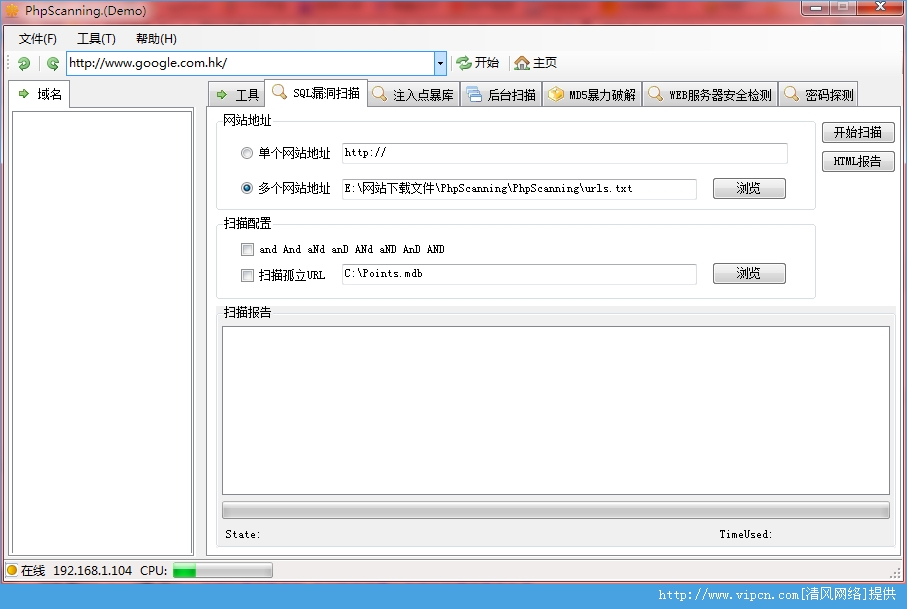
Task: Close the PhpScanning window
Action: (x=880, y=7)
